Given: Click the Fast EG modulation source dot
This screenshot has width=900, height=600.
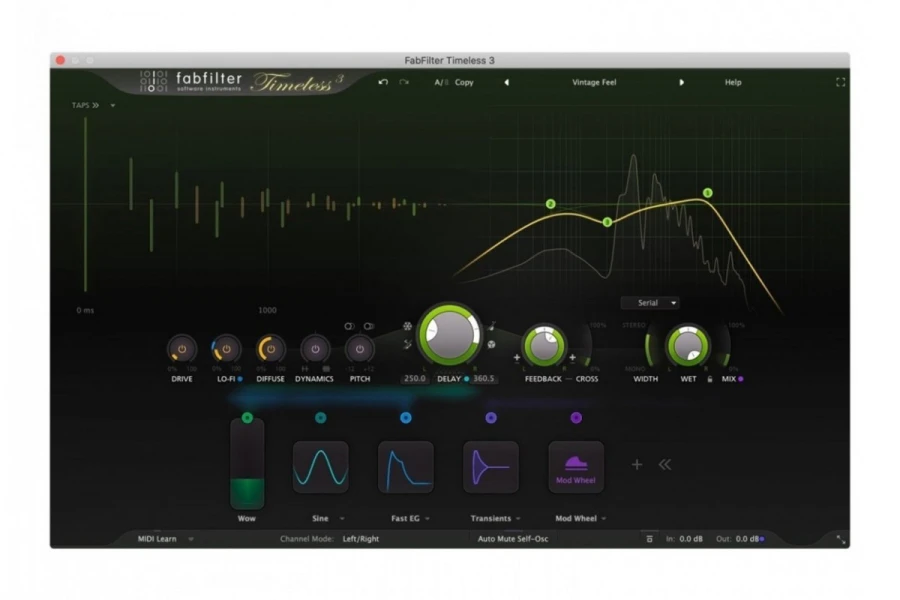Looking at the screenshot, I should [x=406, y=417].
